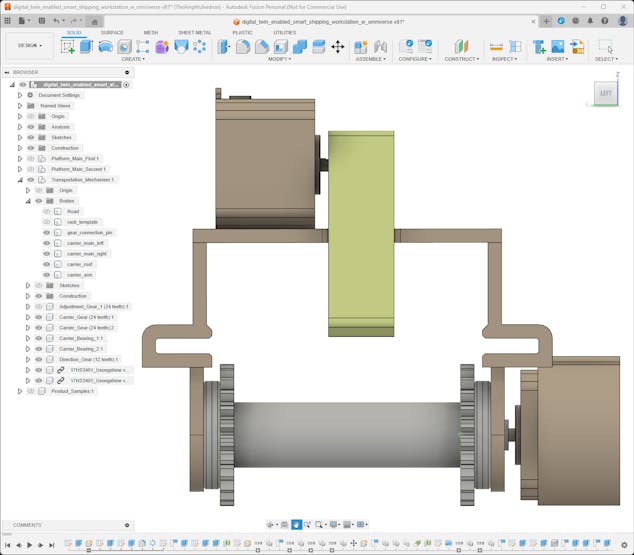The height and width of the screenshot is (555, 634).
Task: Open the Construct menu
Action: 461,59
